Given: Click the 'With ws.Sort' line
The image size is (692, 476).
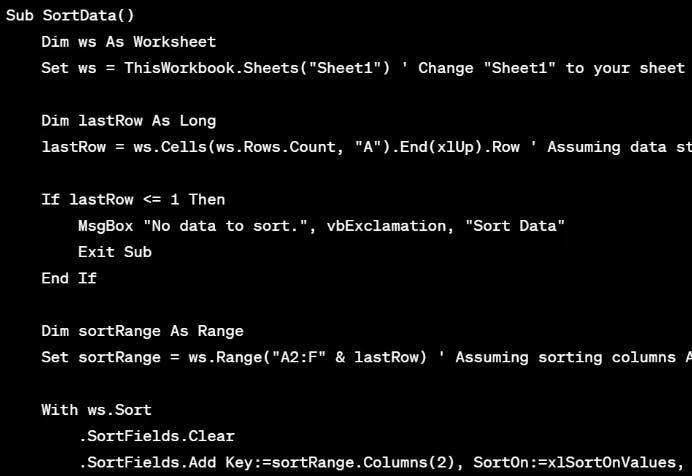Looking at the screenshot, I should [96, 410].
